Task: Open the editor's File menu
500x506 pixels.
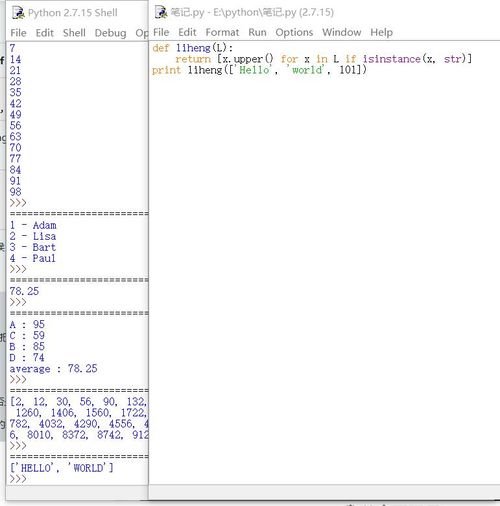Action: (161, 32)
